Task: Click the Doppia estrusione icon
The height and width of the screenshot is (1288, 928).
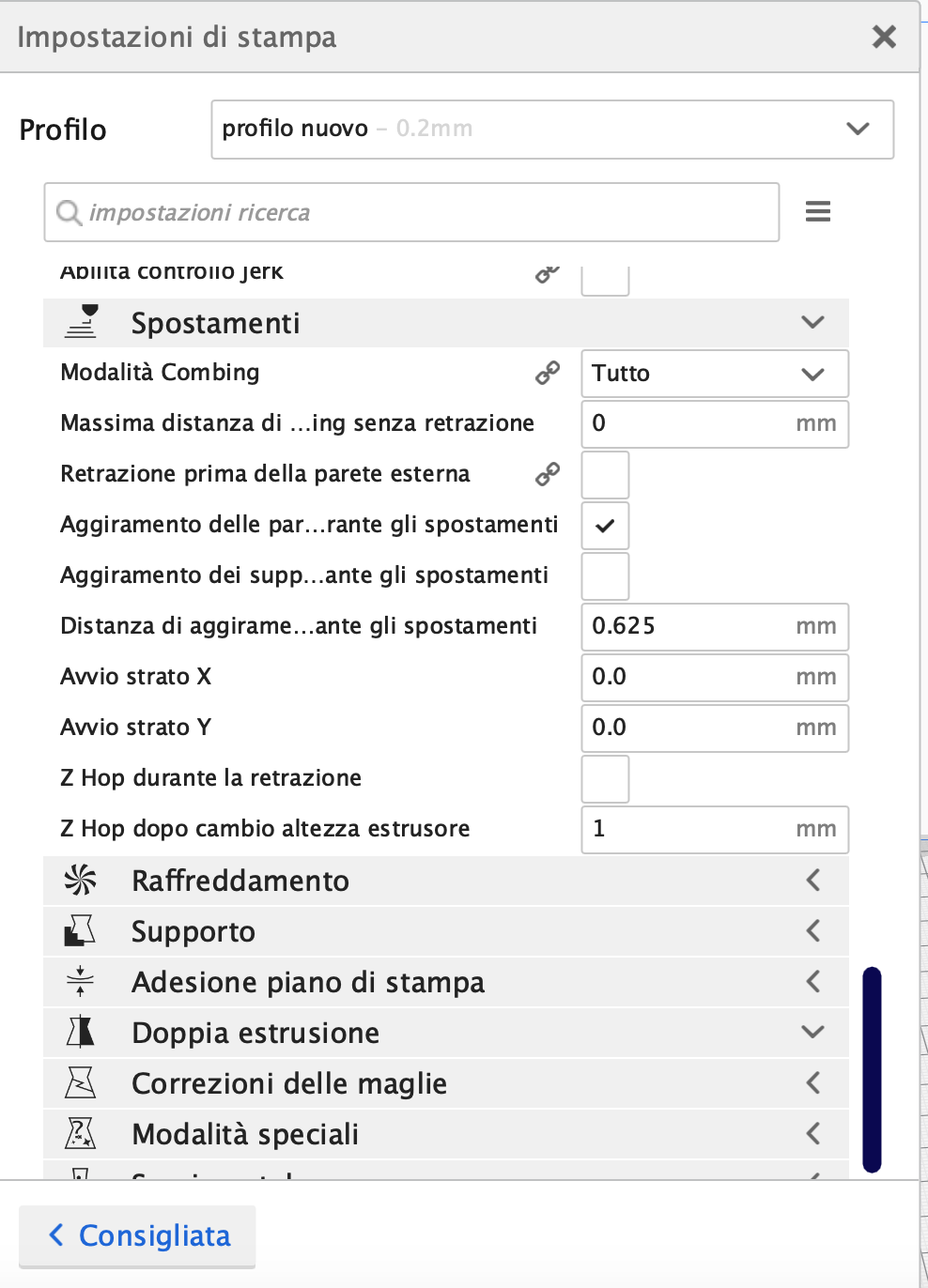Action: point(81,1033)
